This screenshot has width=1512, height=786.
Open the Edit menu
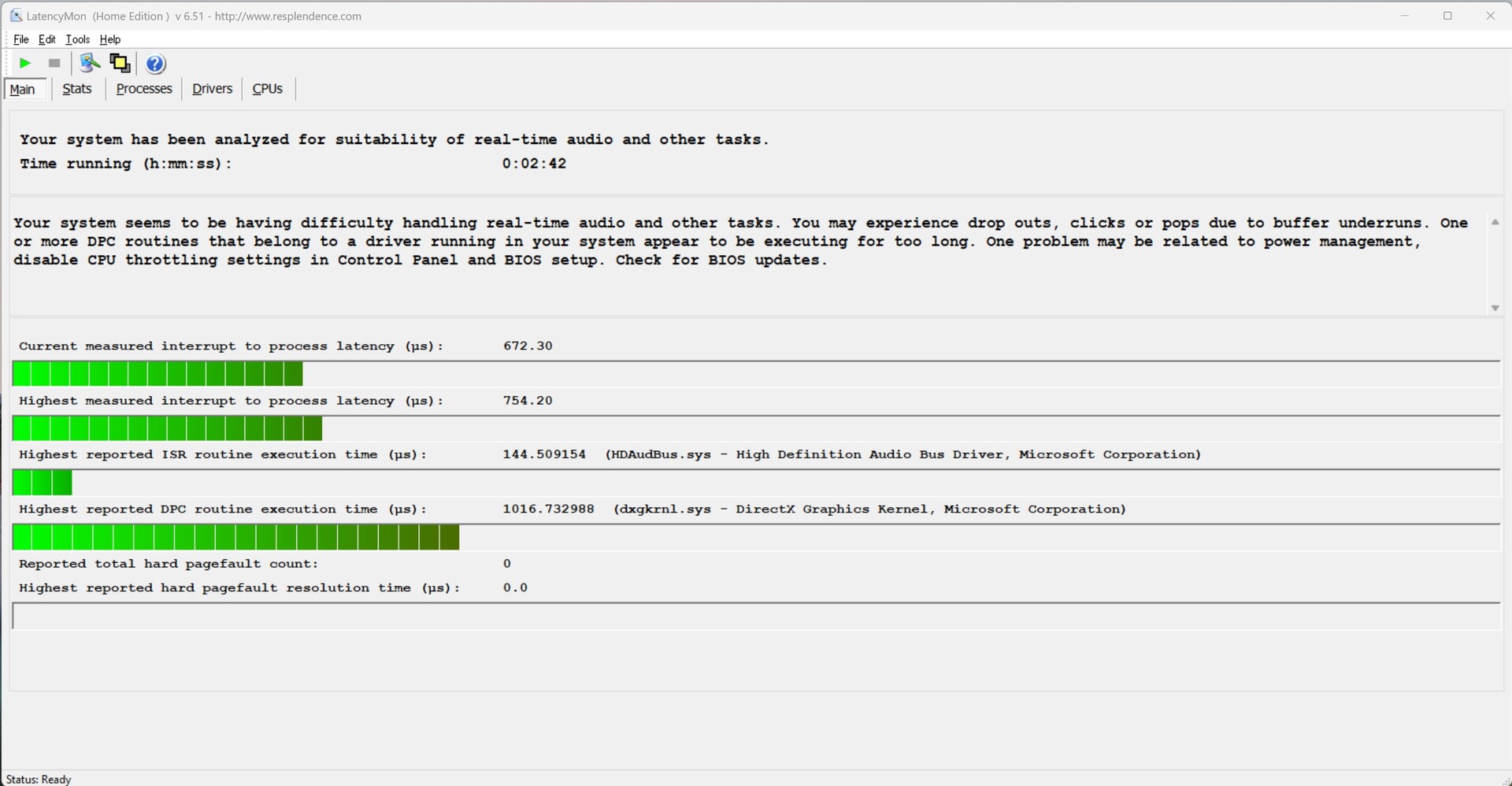pos(47,39)
